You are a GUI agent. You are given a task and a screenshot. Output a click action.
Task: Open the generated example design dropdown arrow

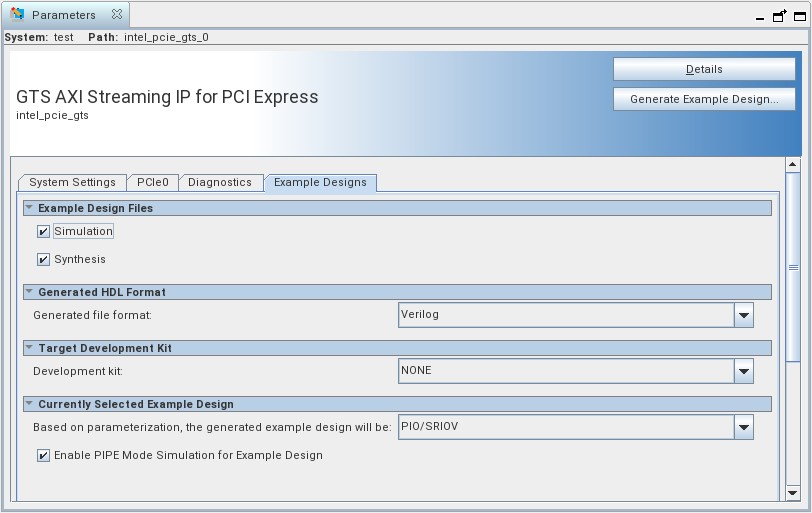[x=744, y=427]
